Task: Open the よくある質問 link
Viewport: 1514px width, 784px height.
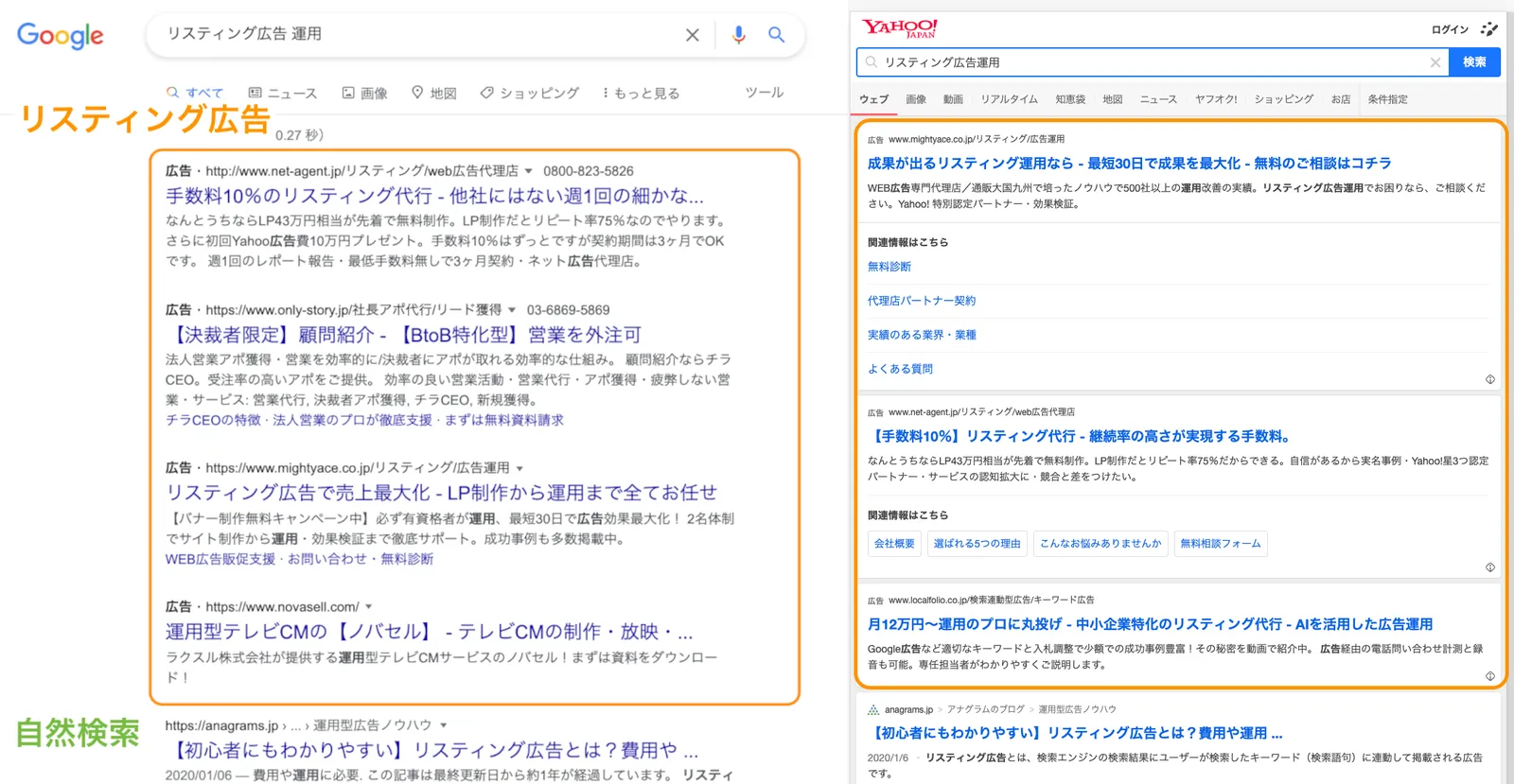Action: 900,369
